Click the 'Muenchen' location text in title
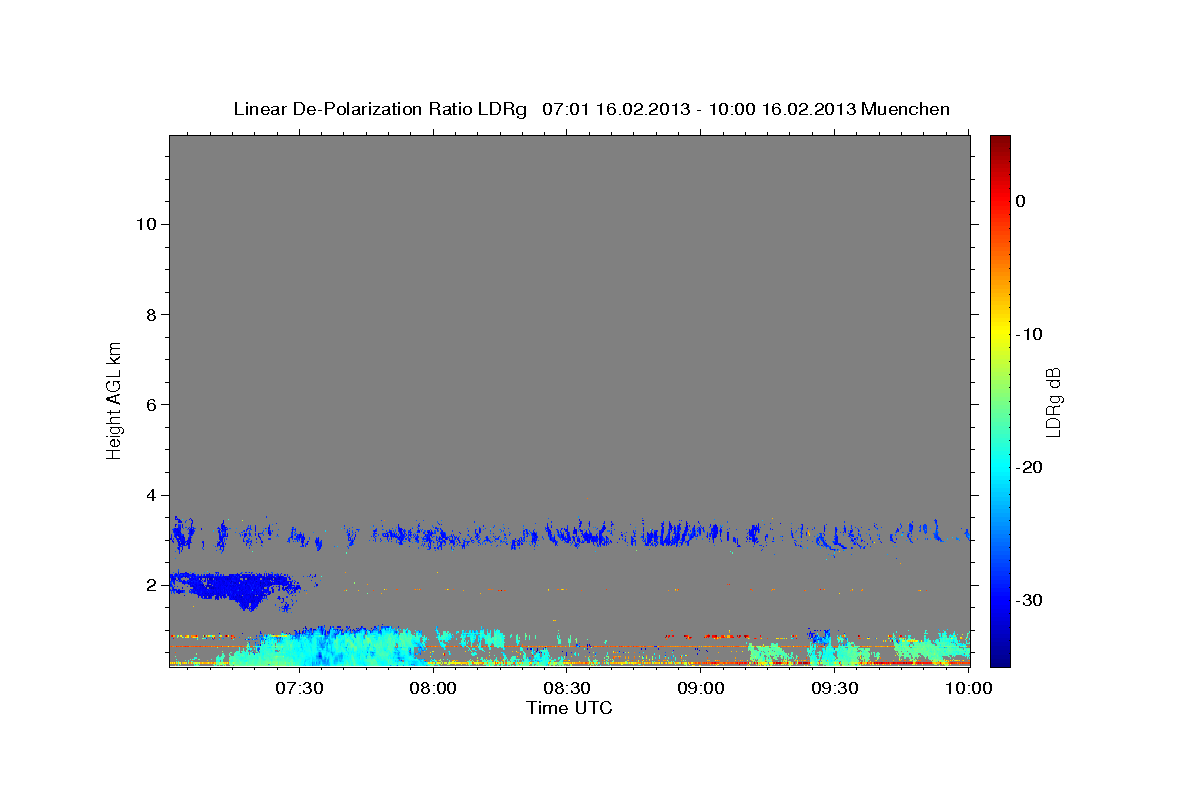Viewport: 1200px width, 800px height. (x=907, y=109)
